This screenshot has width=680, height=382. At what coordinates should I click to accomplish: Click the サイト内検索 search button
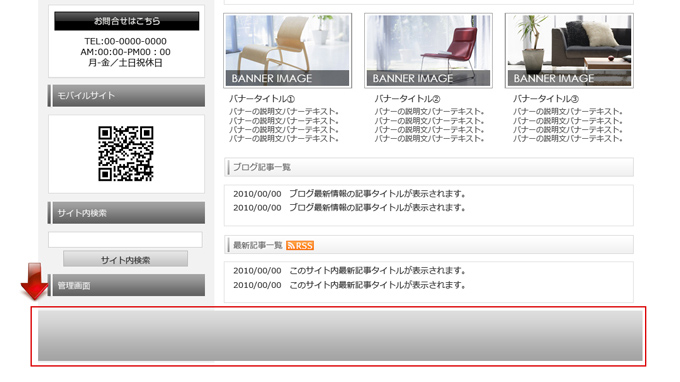[x=125, y=260]
